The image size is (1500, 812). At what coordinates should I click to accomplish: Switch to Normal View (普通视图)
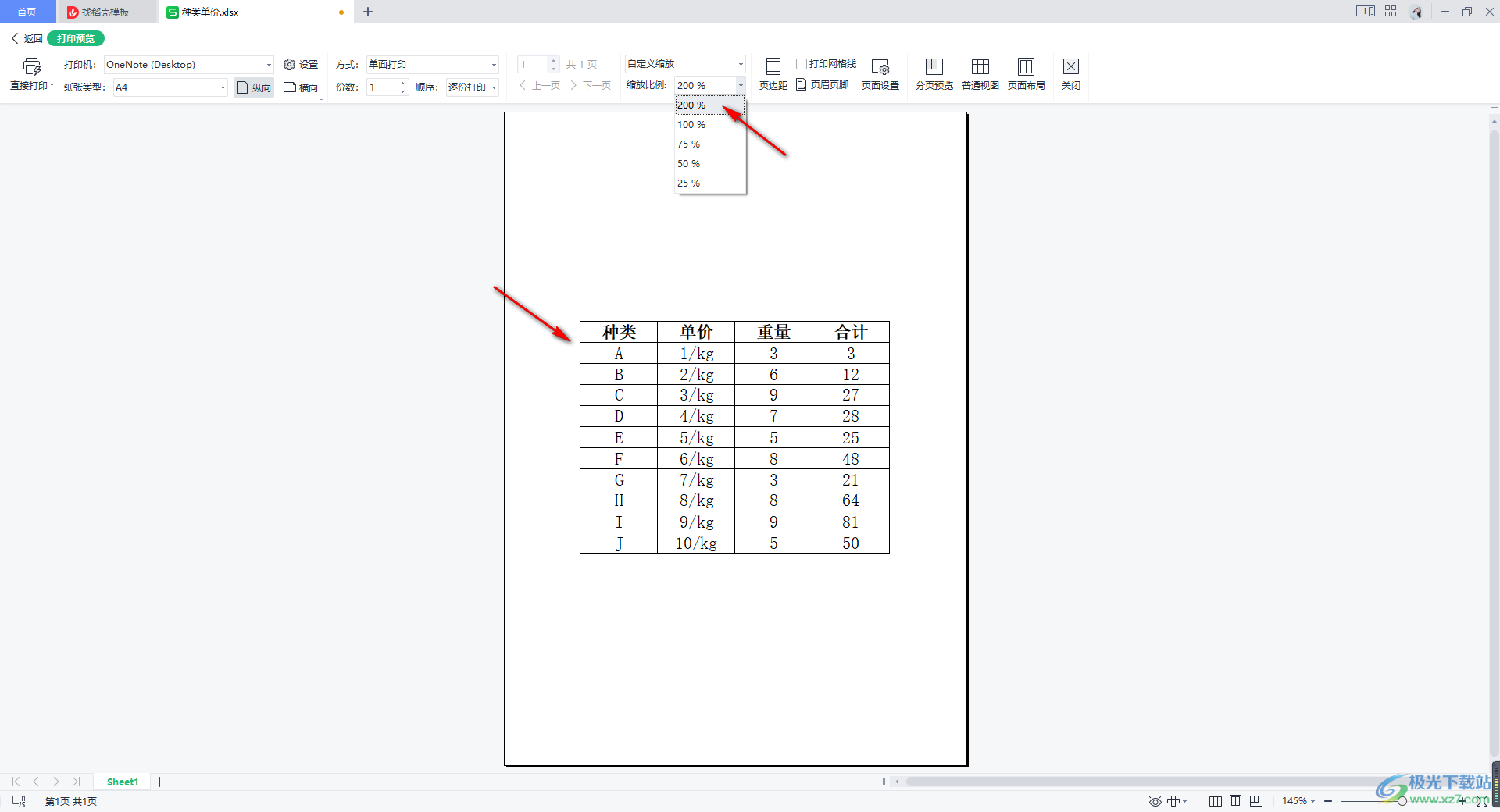[980, 74]
